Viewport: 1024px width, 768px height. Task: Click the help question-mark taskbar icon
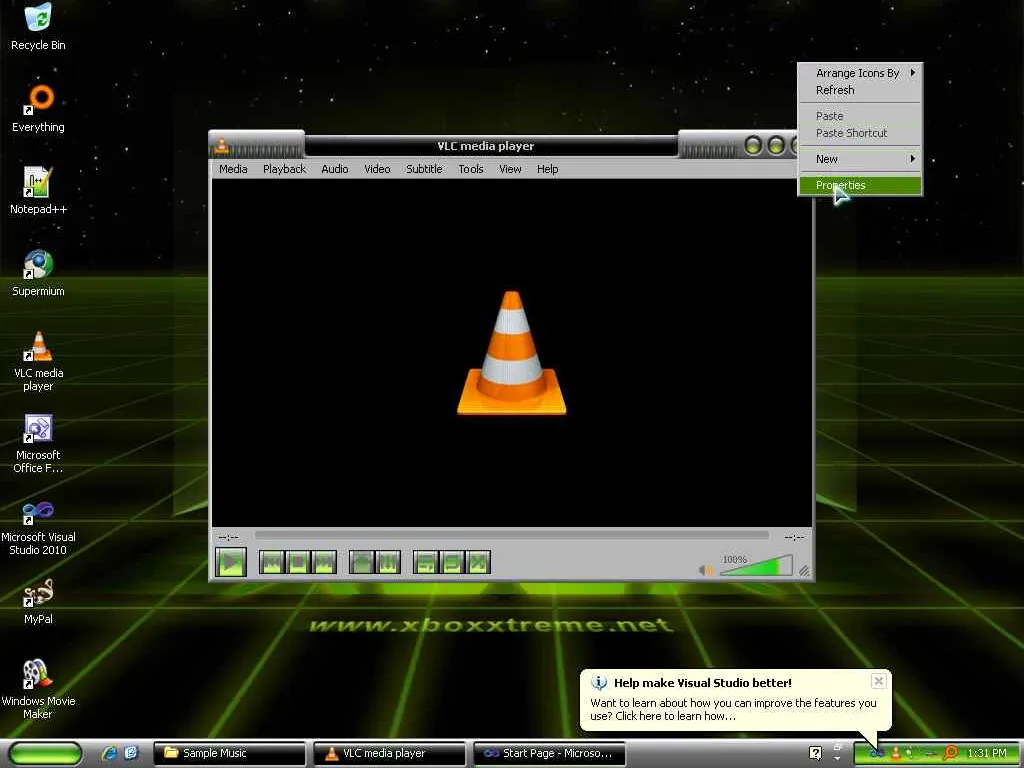point(815,753)
